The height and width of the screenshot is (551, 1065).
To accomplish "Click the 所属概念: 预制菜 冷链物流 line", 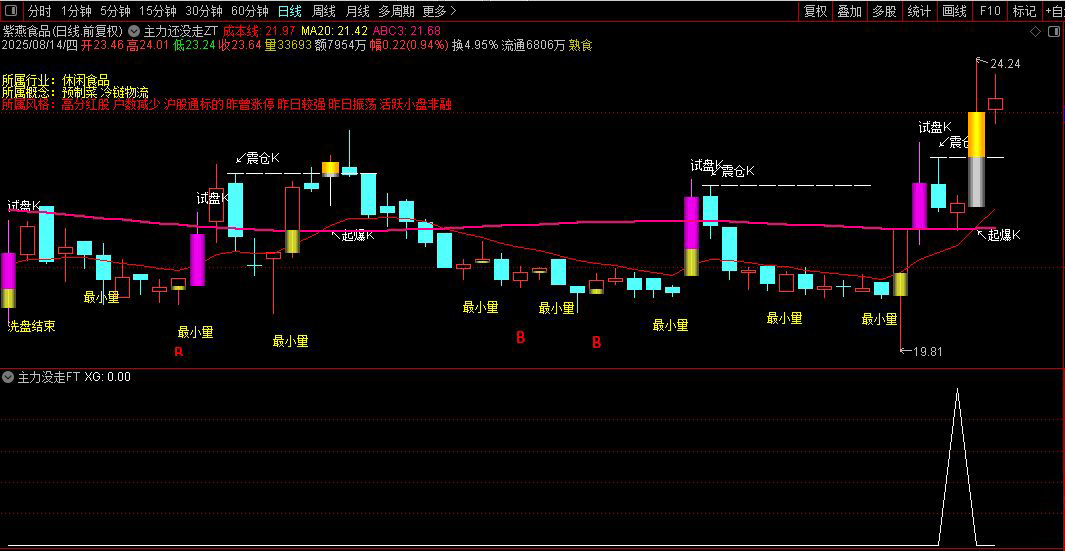I will (75, 92).
